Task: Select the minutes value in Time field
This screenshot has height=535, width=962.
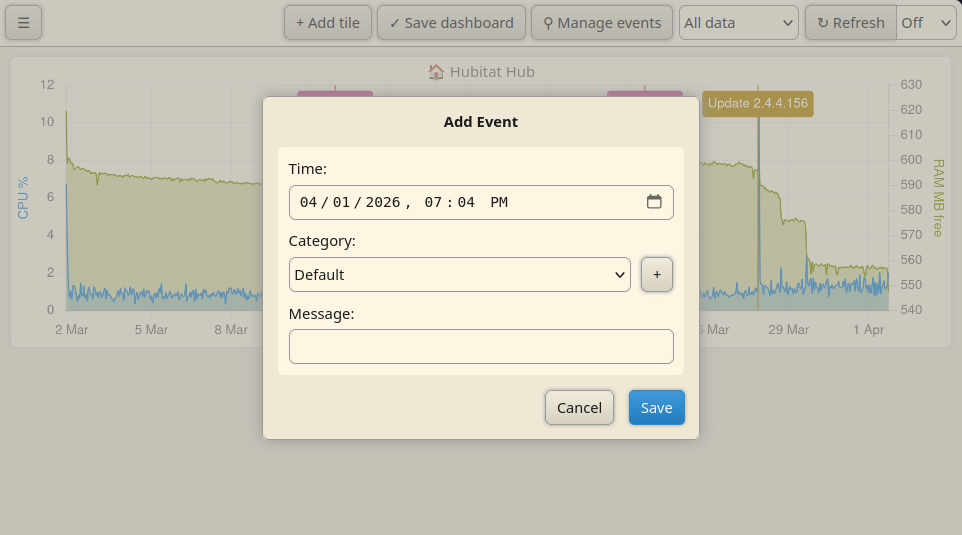Action: click(x=466, y=202)
